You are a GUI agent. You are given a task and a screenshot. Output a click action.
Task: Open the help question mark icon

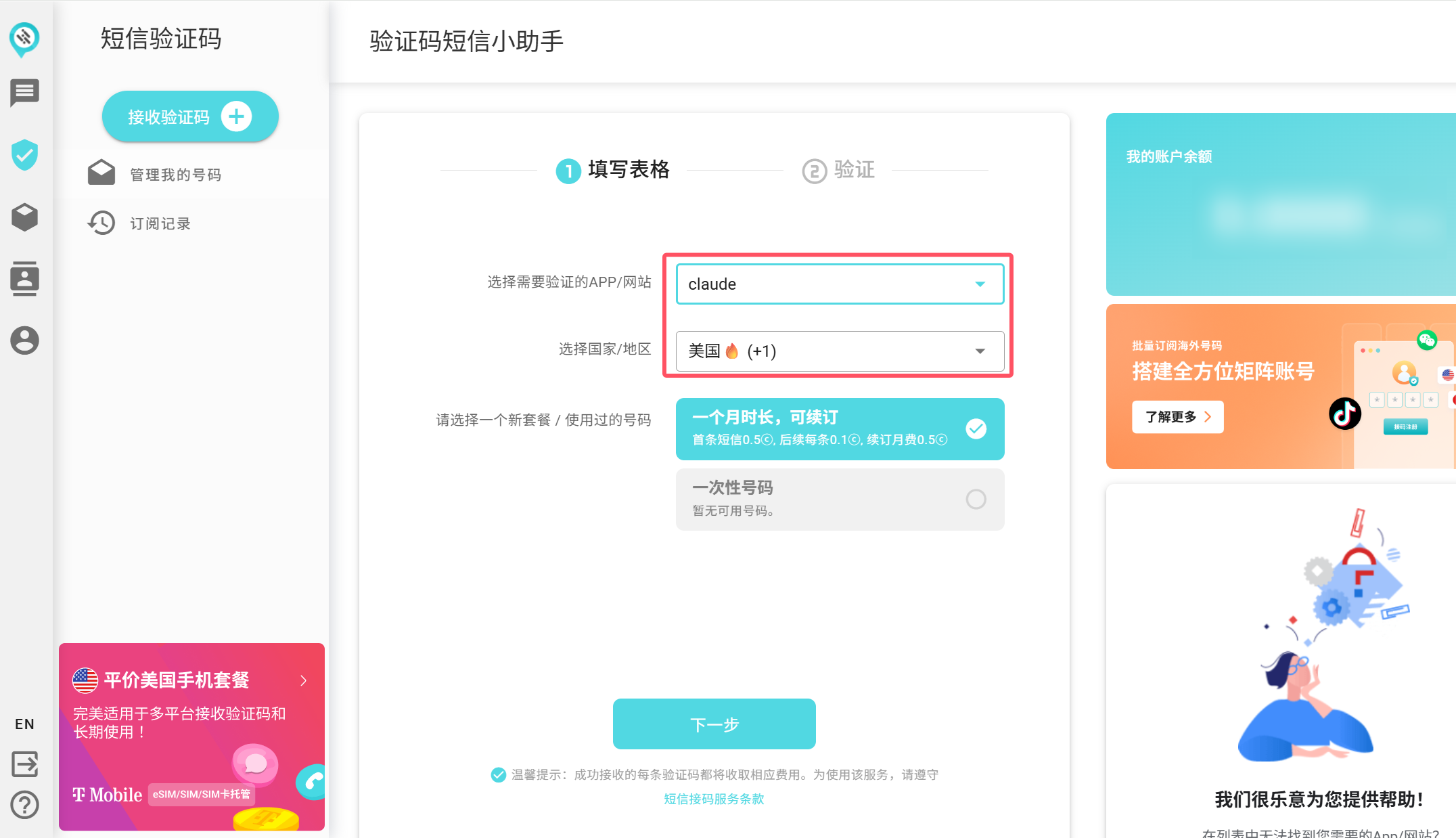[25, 805]
